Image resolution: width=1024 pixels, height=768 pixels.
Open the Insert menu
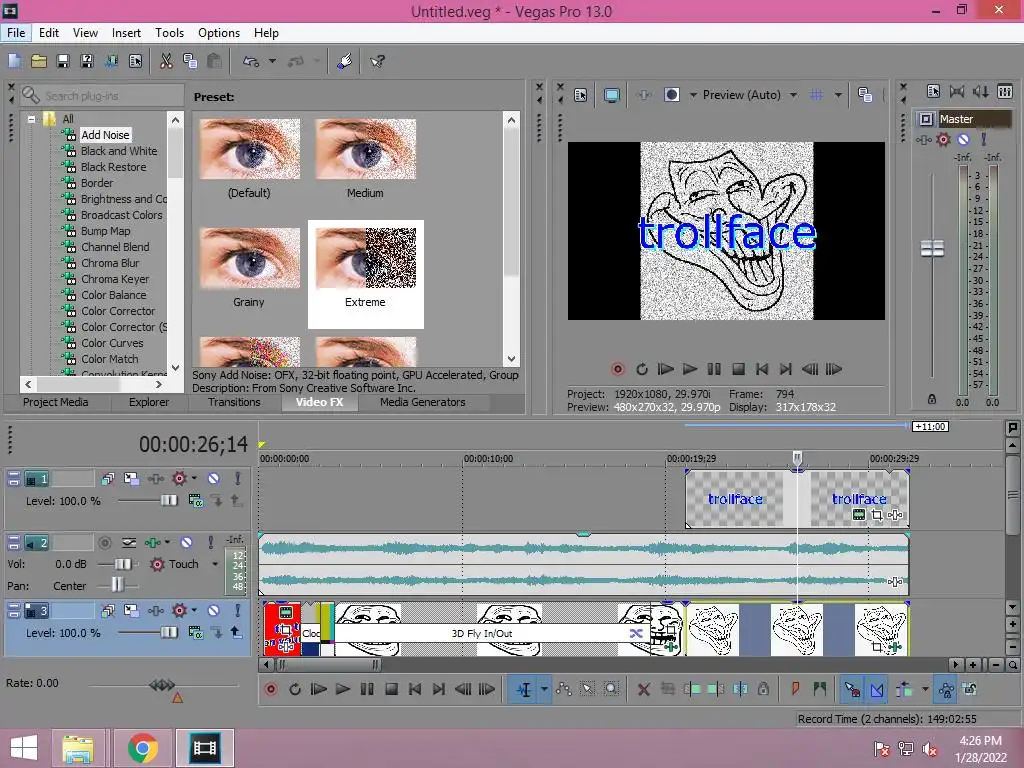(x=126, y=33)
